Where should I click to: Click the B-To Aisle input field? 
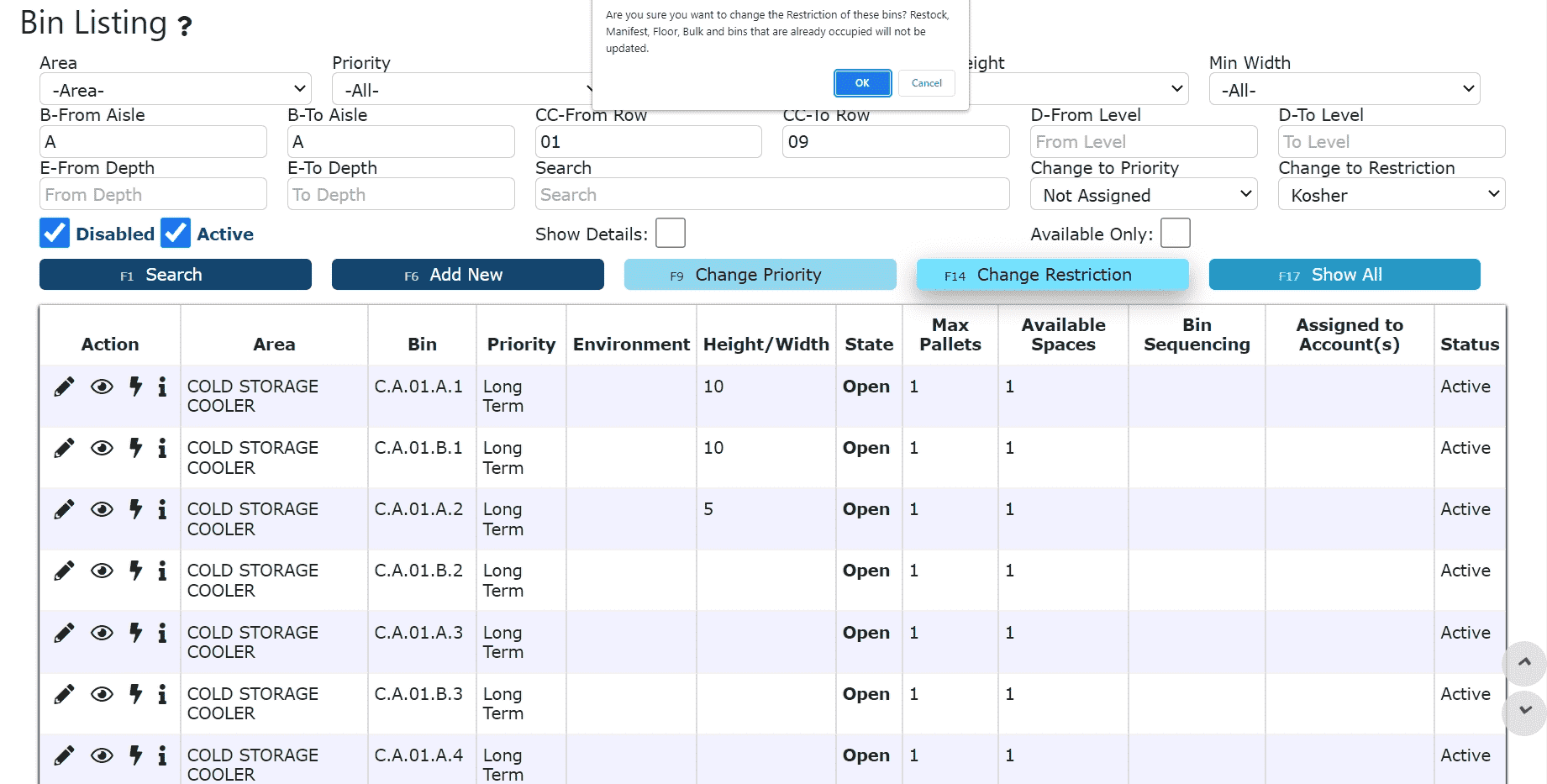401,141
